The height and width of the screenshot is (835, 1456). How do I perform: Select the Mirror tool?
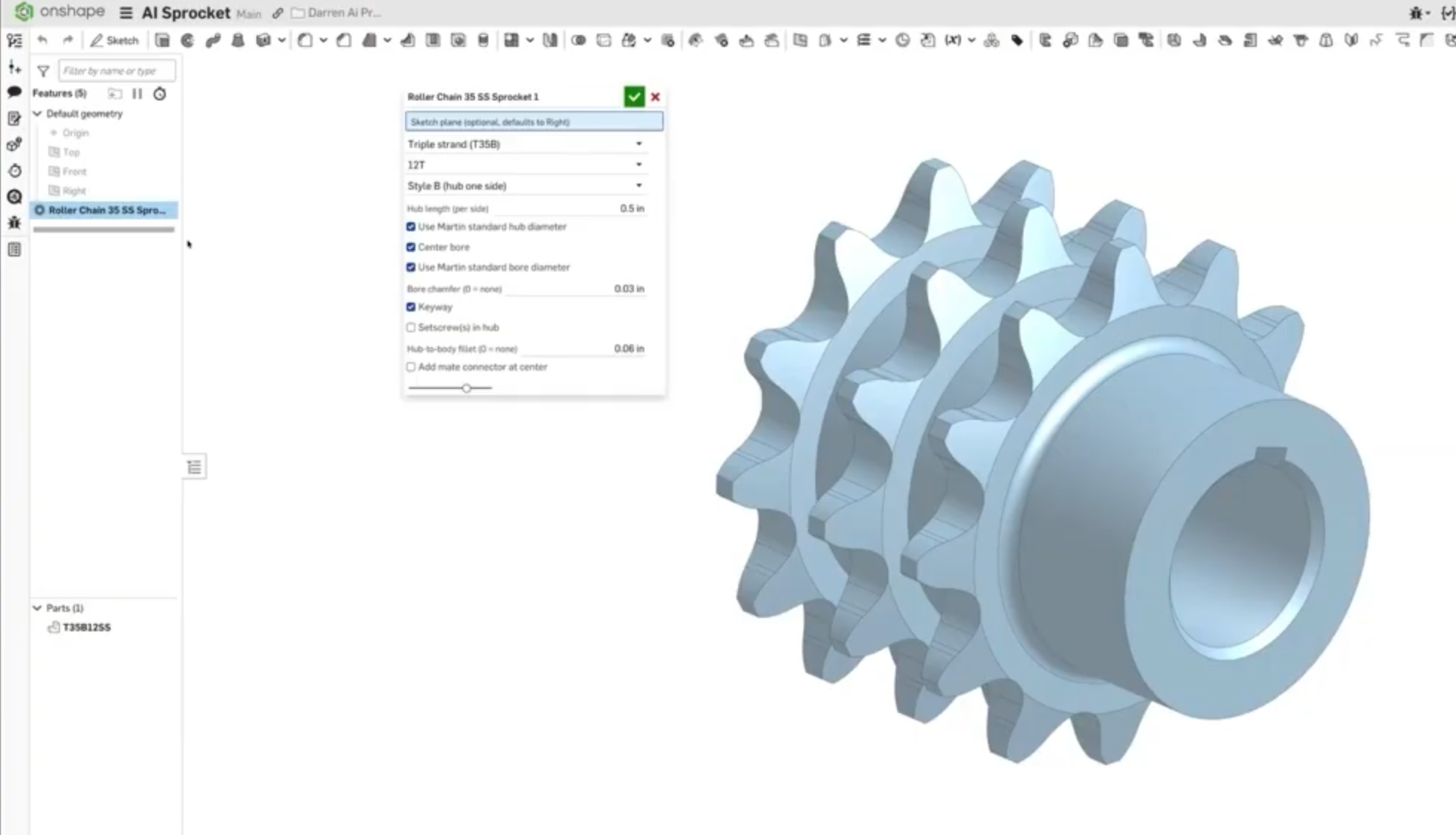(x=550, y=40)
